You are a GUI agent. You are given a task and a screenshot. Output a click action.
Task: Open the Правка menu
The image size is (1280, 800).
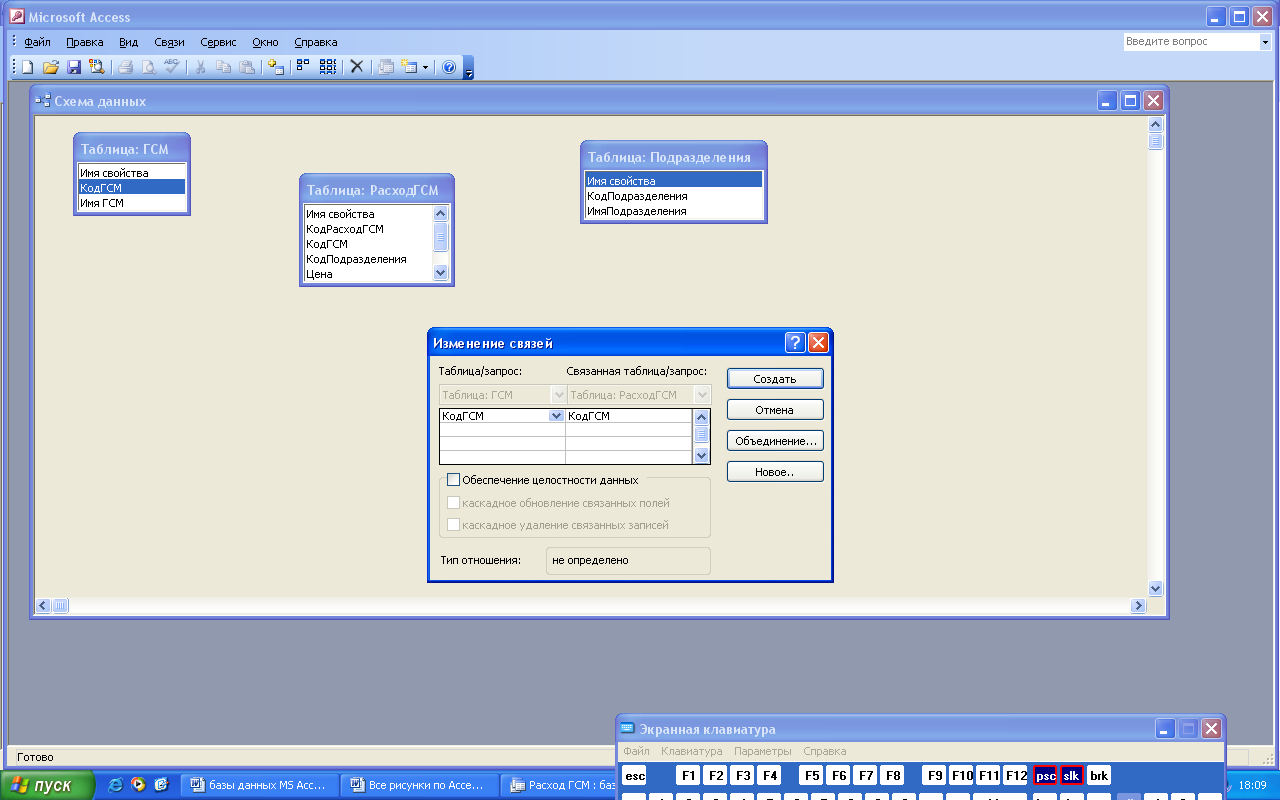click(85, 42)
